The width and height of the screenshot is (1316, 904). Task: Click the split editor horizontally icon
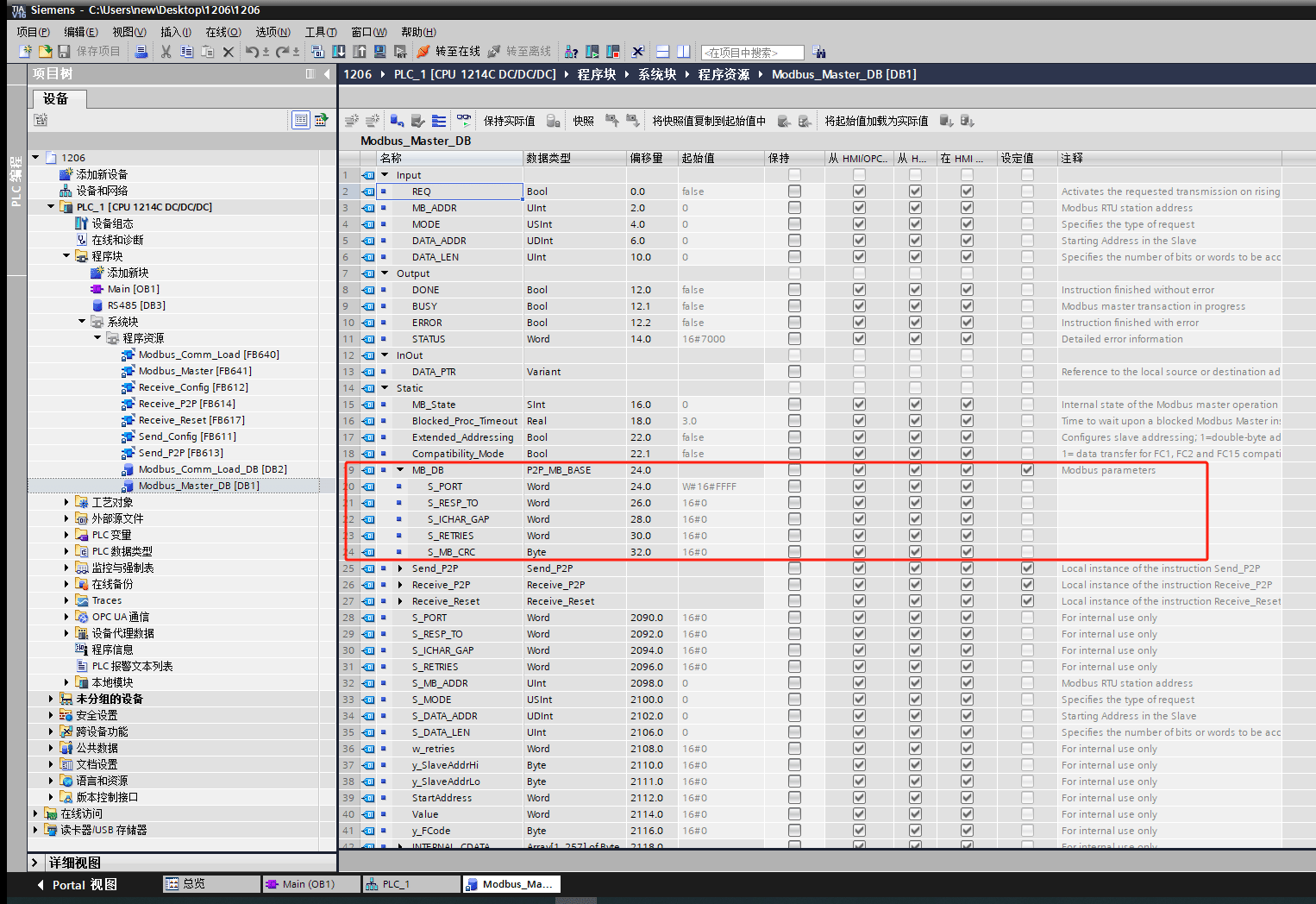(x=662, y=52)
